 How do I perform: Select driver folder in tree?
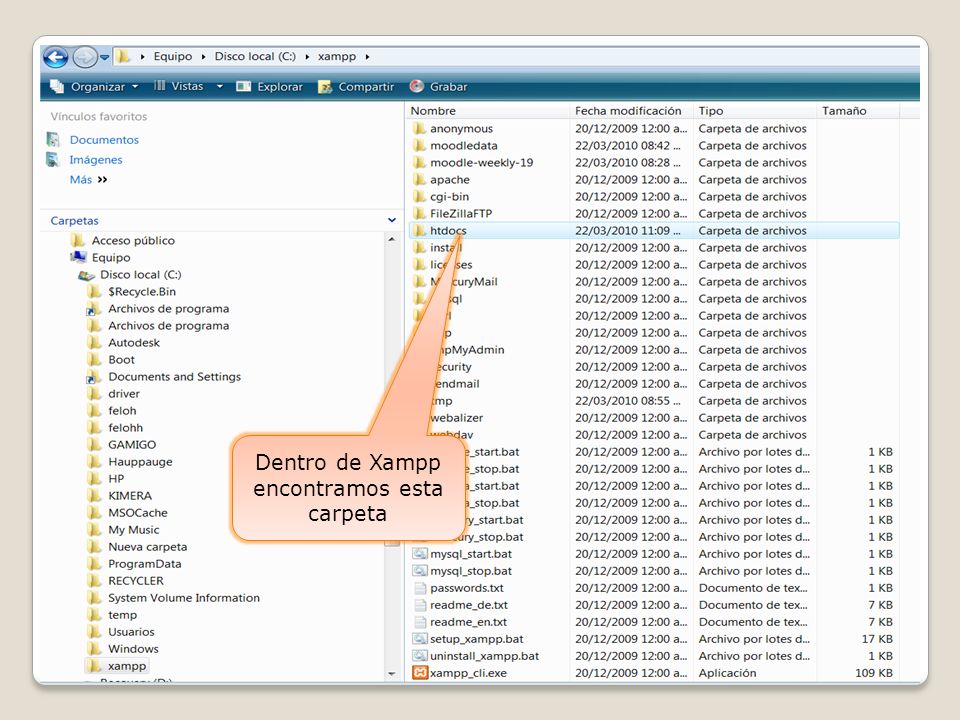[124, 394]
